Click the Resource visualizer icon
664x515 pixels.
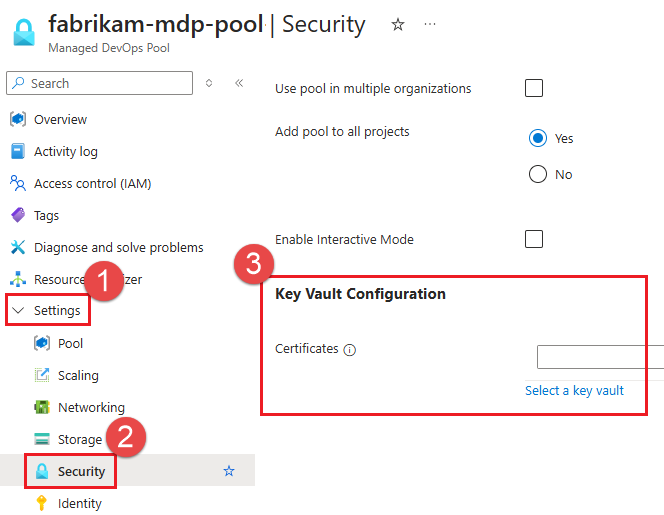click(x=18, y=279)
